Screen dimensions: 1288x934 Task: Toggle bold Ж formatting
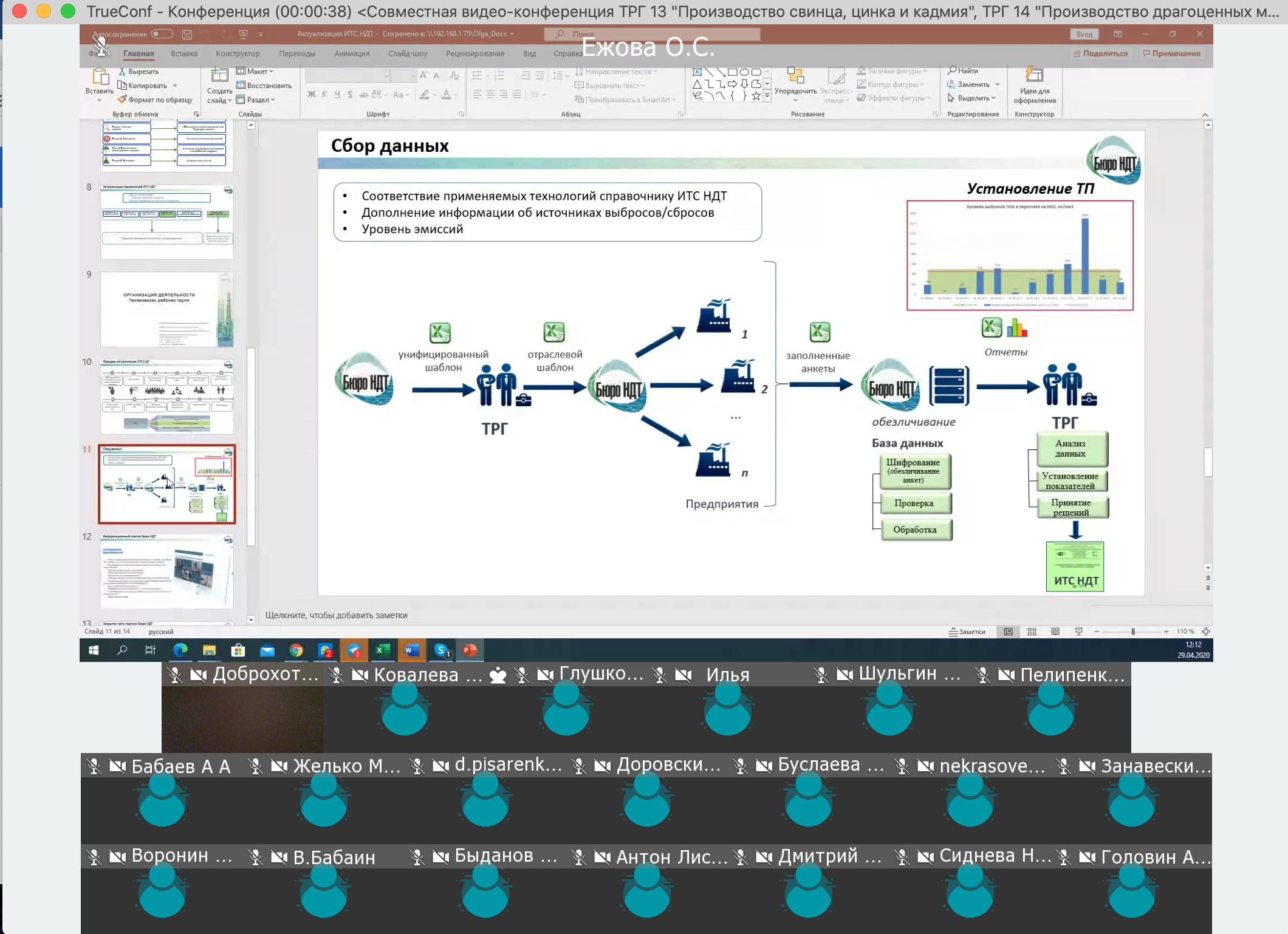311,94
